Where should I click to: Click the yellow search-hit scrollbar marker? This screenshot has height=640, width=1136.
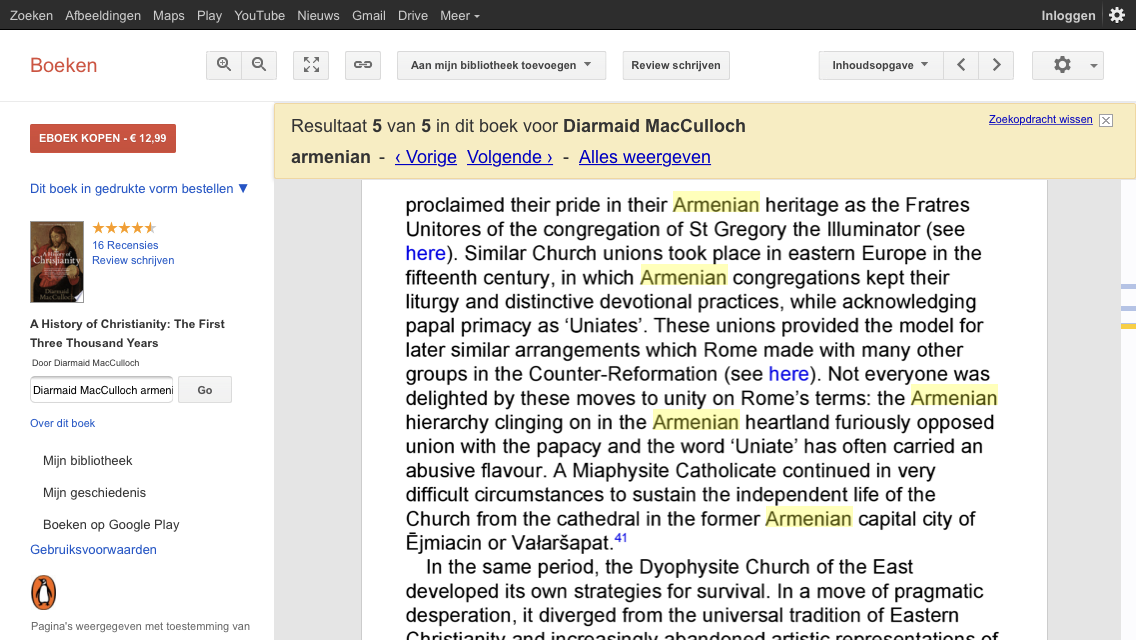click(1128, 327)
